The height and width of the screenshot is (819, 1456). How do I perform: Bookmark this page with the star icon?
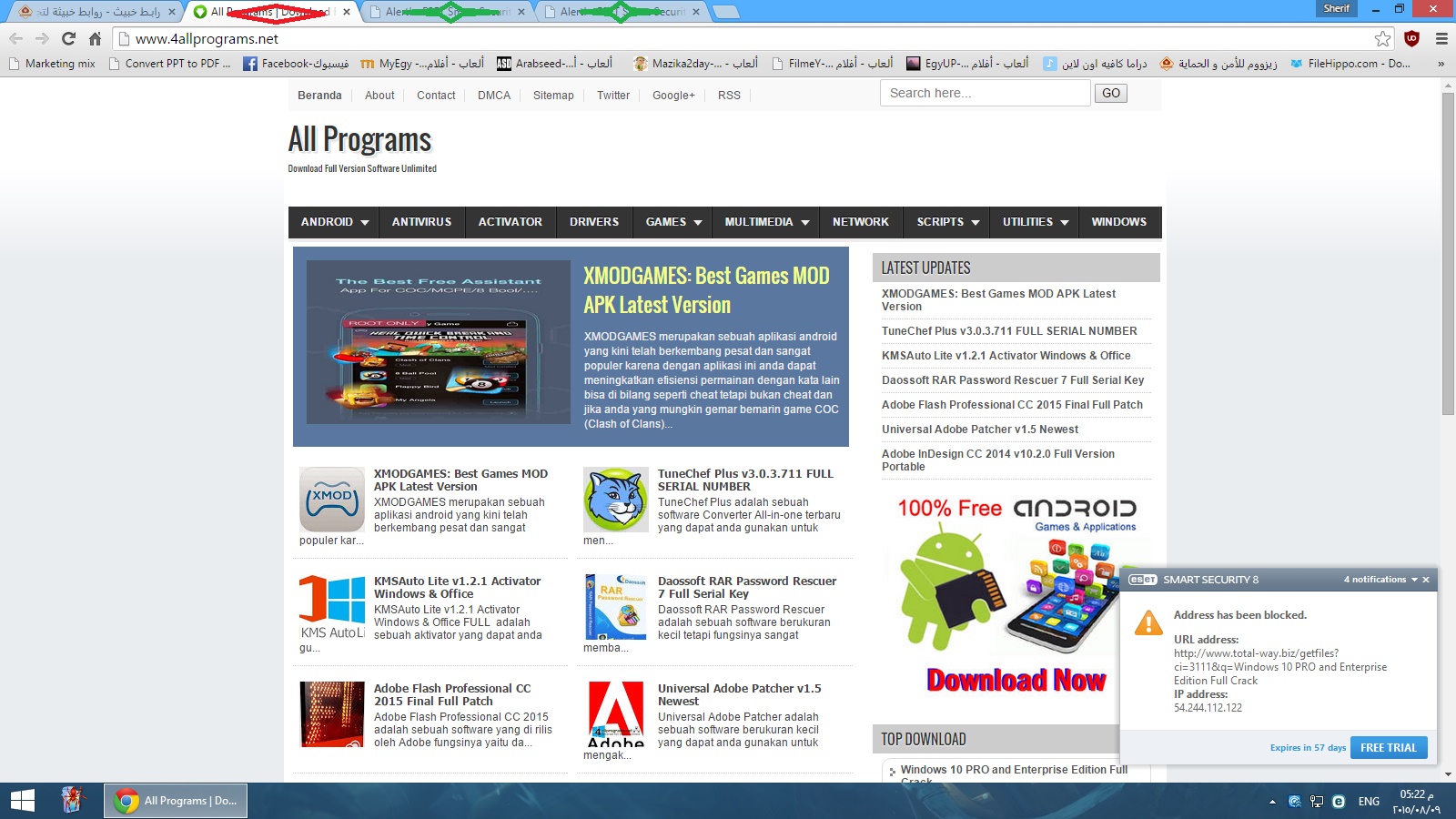point(1382,38)
